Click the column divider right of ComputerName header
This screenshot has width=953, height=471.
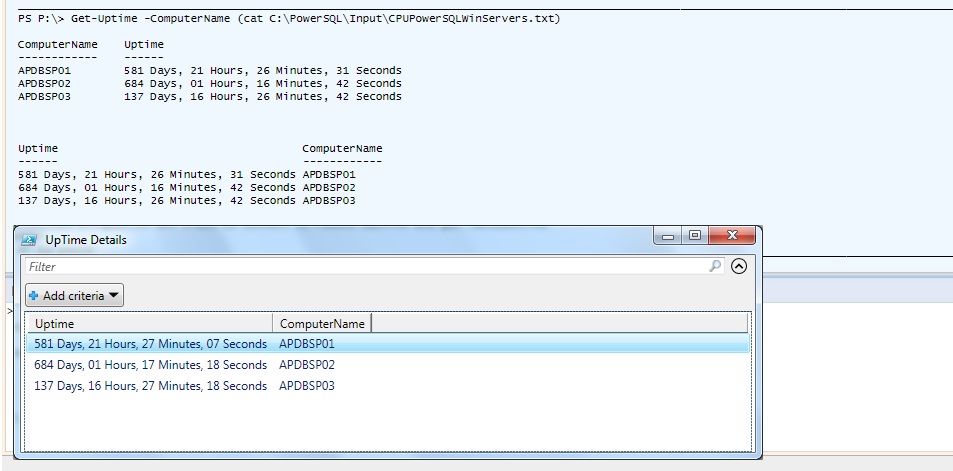(372, 324)
